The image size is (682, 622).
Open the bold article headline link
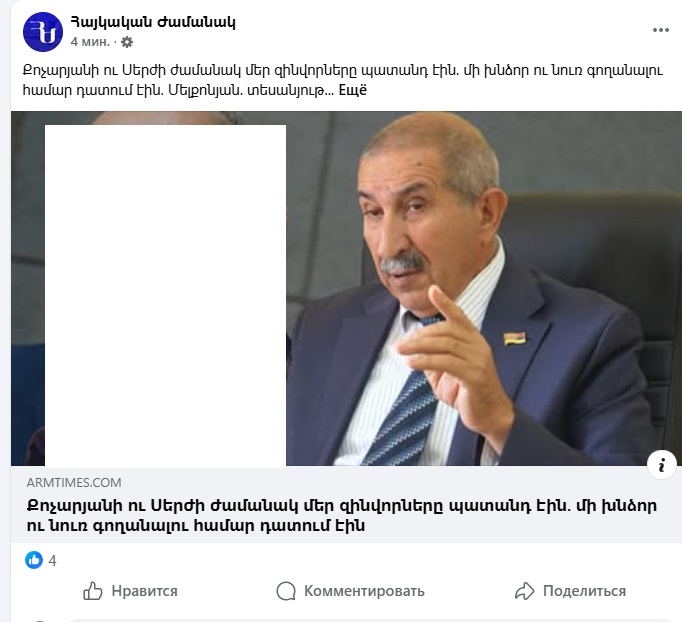(342, 515)
